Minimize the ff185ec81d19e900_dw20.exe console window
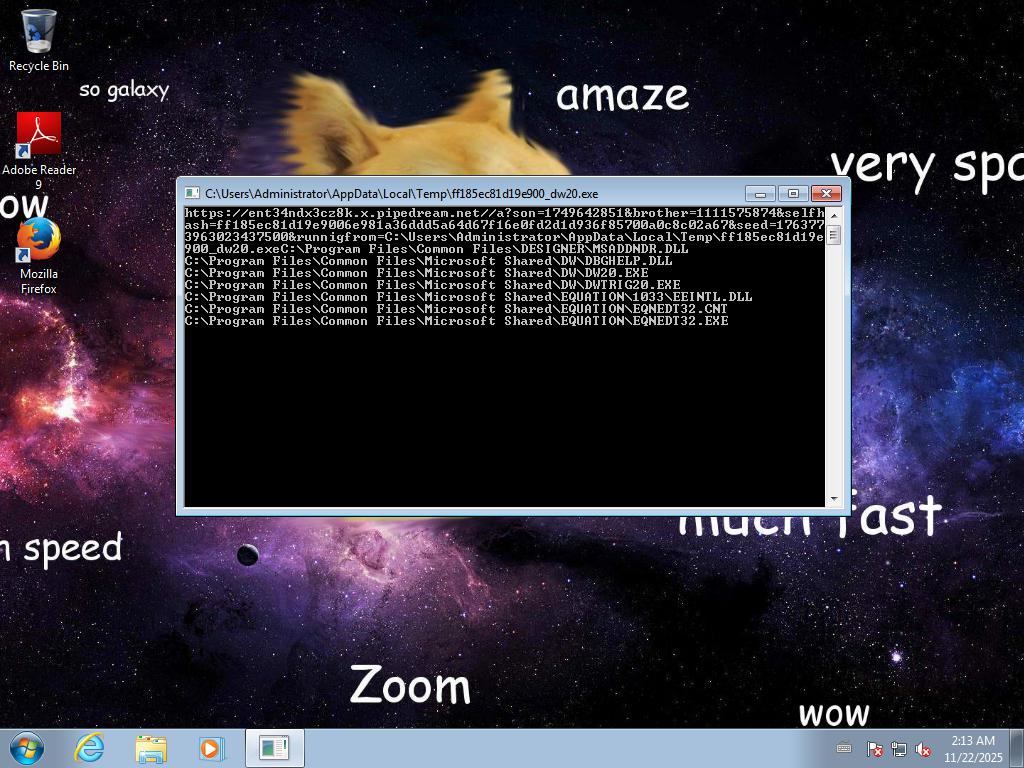The image size is (1024, 768). (x=760, y=193)
